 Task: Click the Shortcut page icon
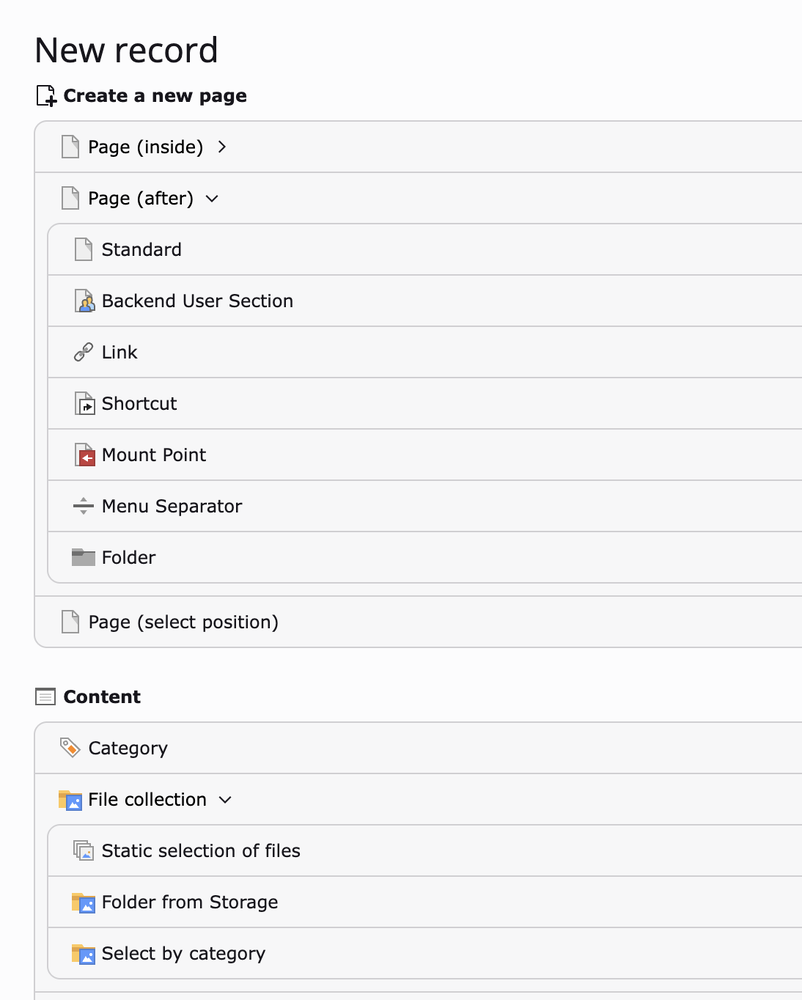84,404
